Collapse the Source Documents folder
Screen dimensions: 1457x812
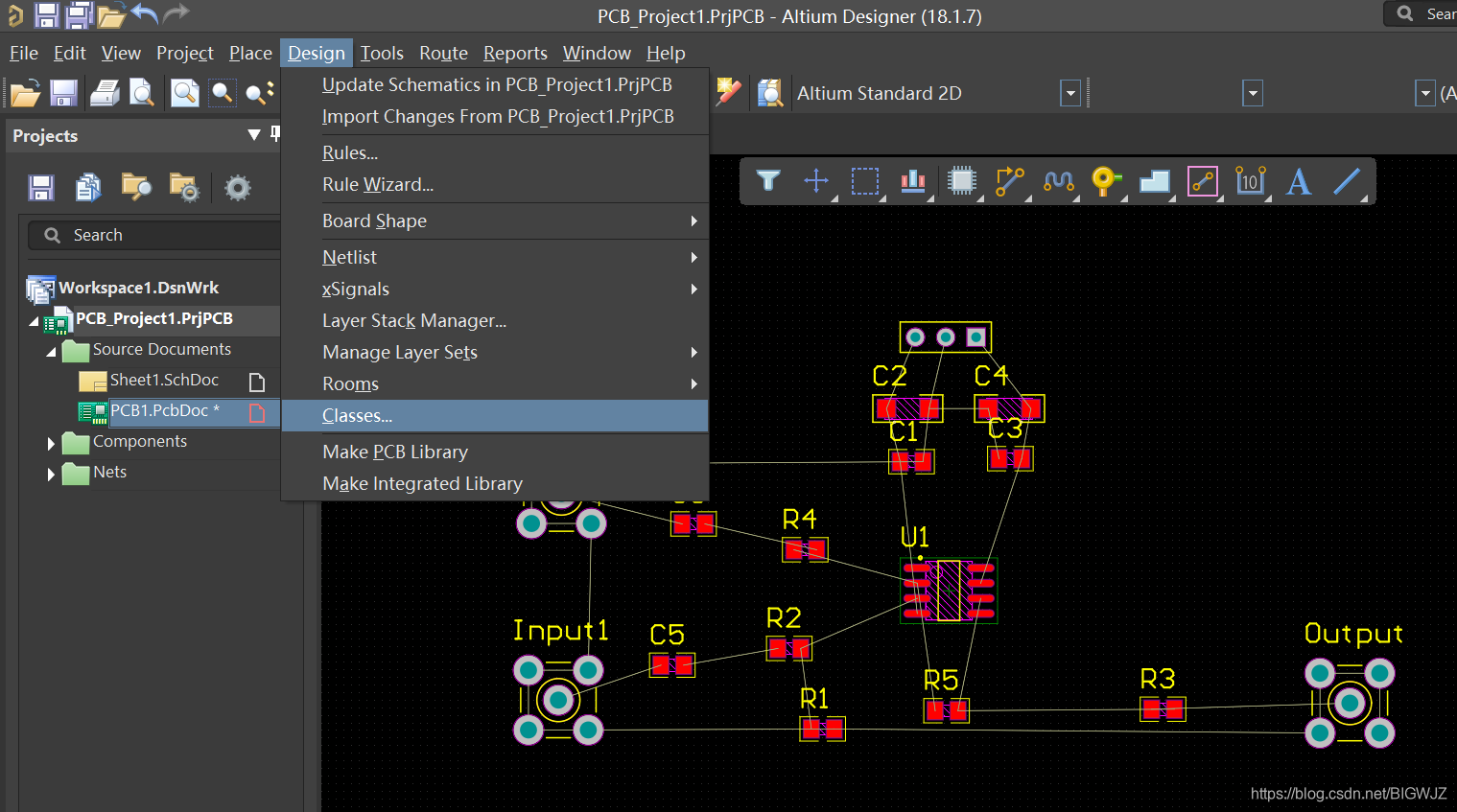click(x=52, y=352)
